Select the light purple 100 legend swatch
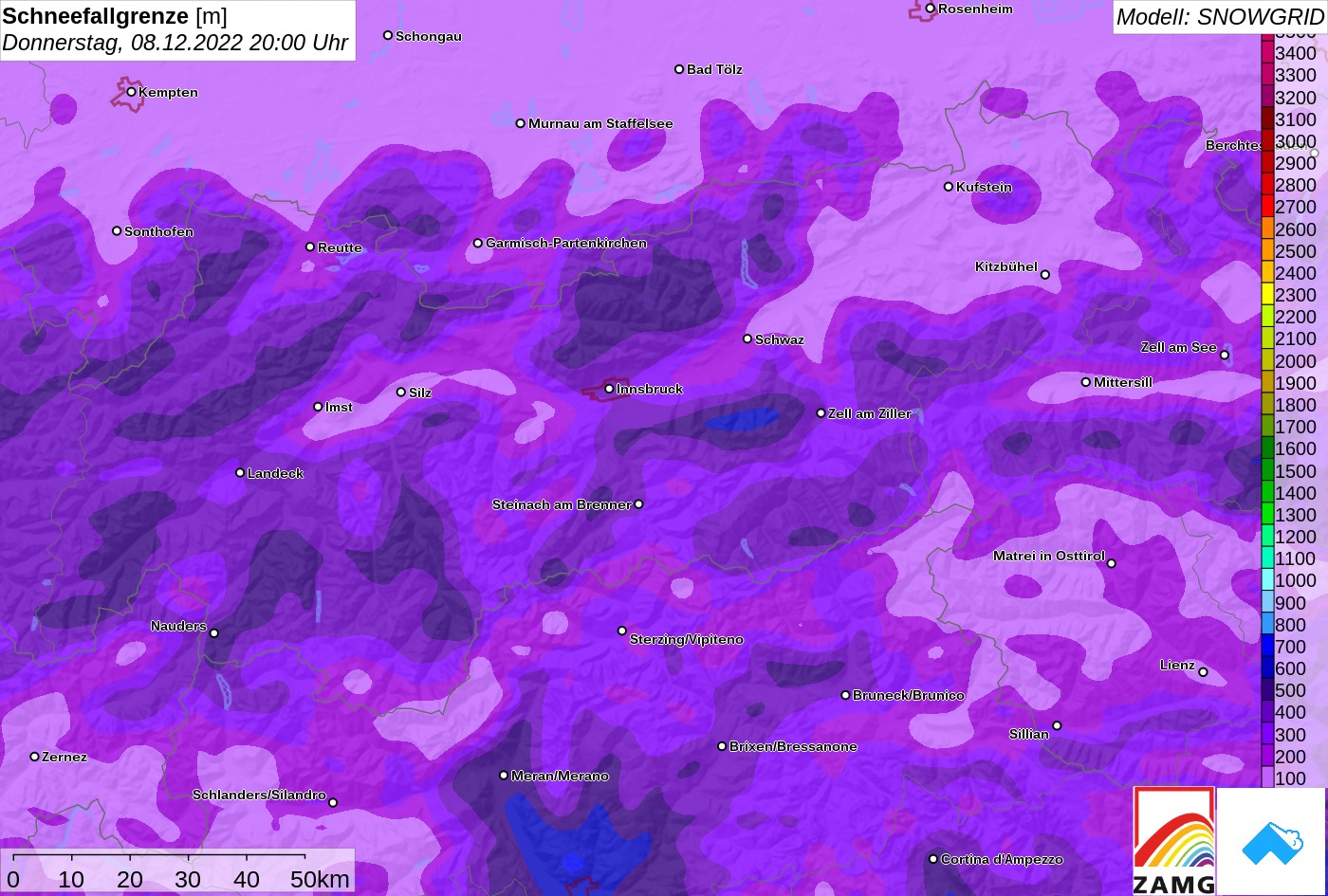Screen dimensions: 1328x896 (1267, 778)
